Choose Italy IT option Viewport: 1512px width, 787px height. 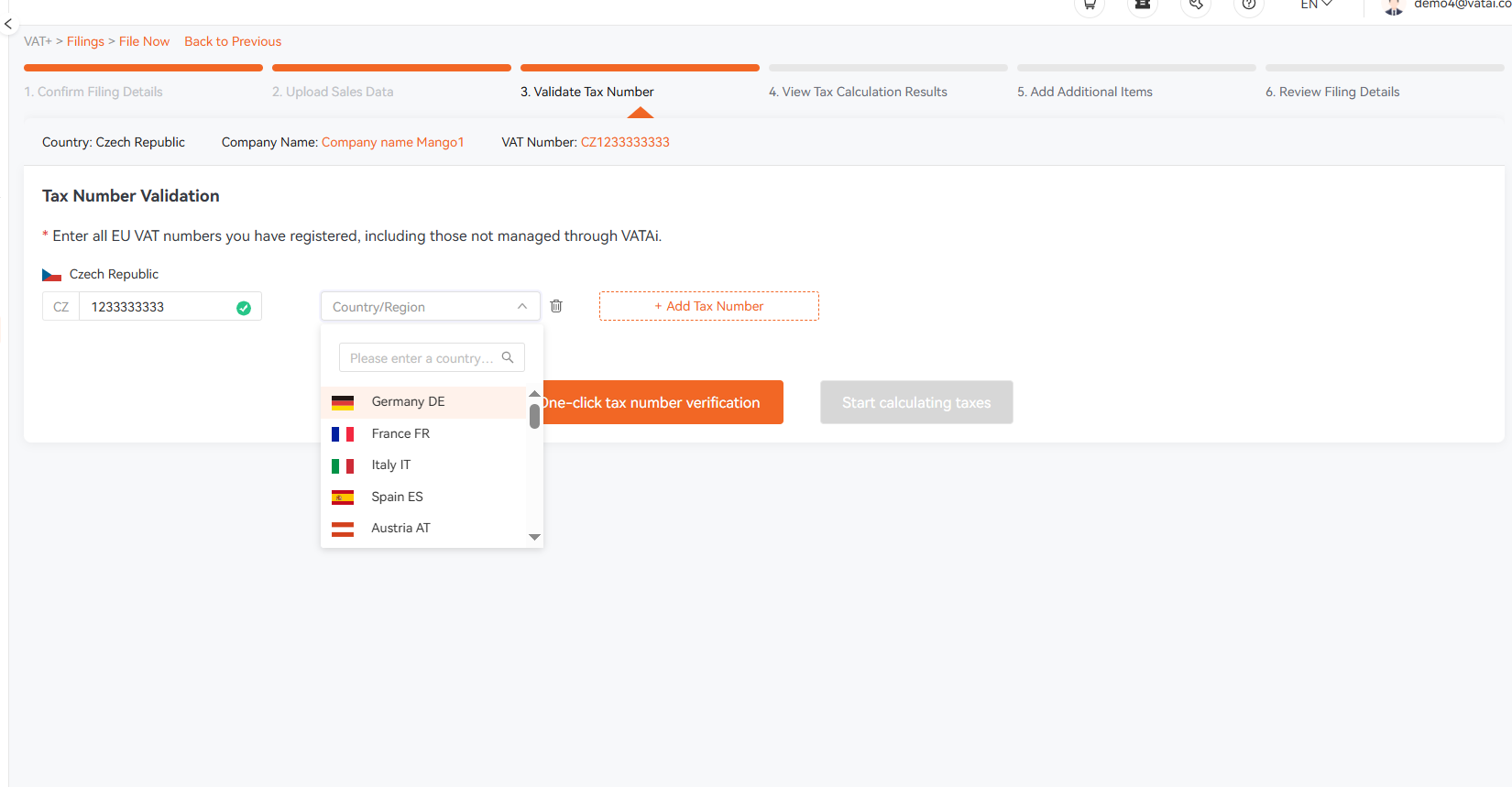pyautogui.click(x=424, y=465)
